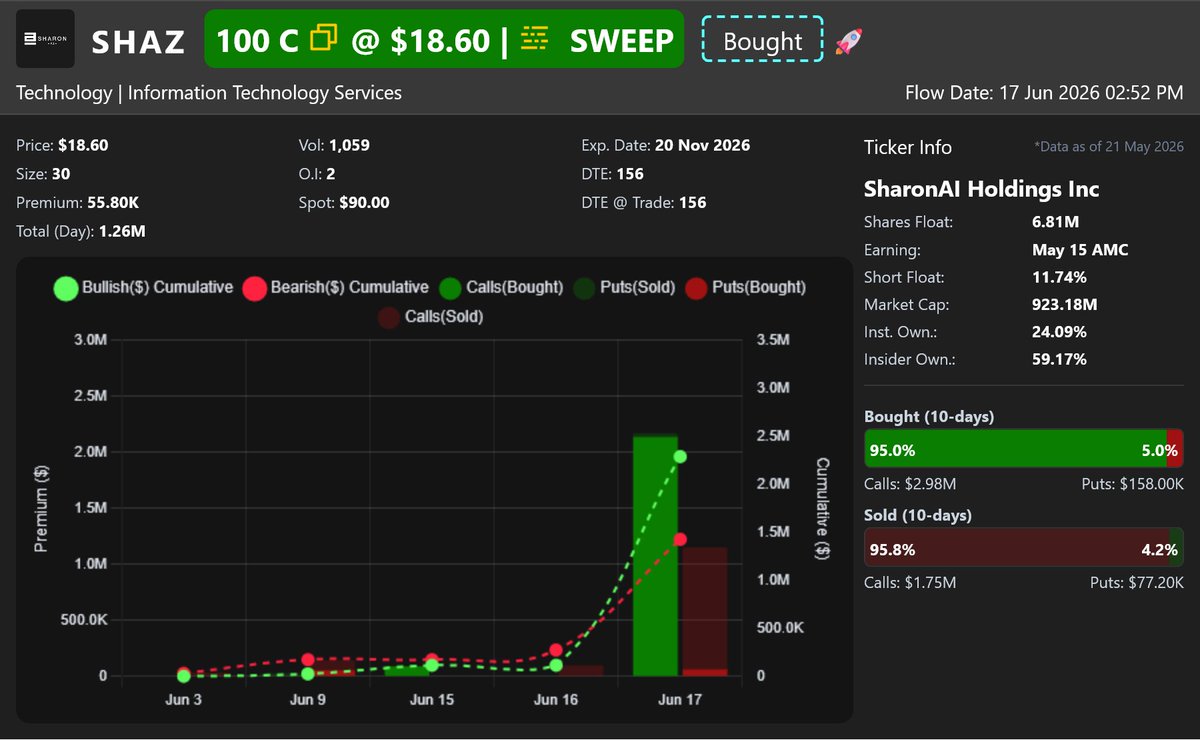
Task: Click the bearish cumulative point on Jun 9
Action: point(308,659)
